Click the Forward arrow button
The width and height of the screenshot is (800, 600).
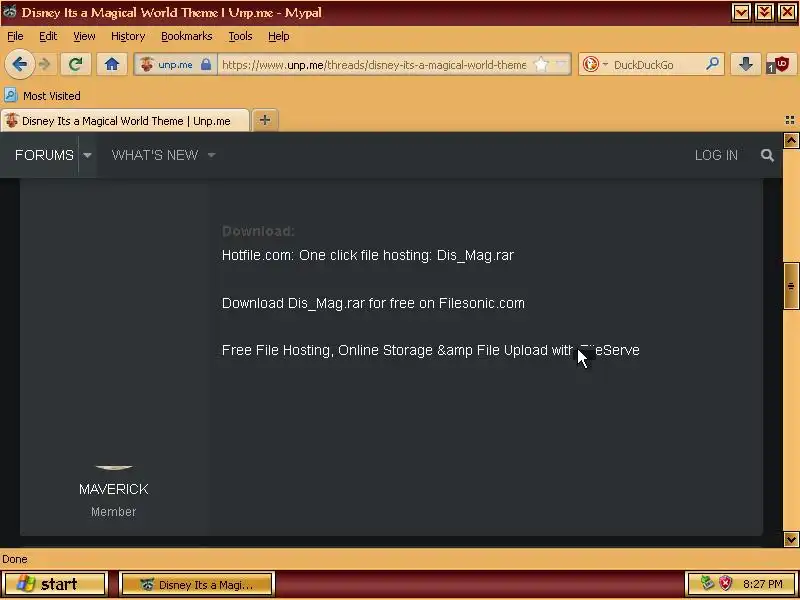(x=45, y=64)
